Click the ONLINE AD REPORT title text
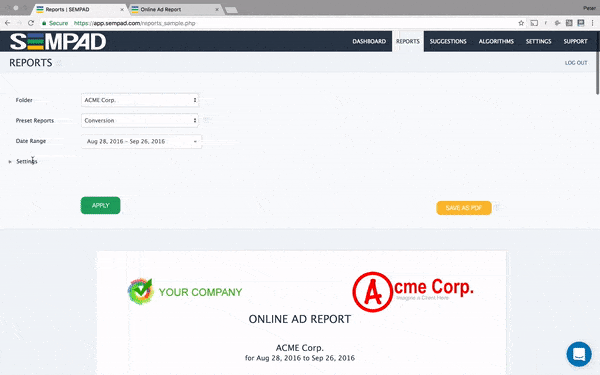 tap(300, 319)
